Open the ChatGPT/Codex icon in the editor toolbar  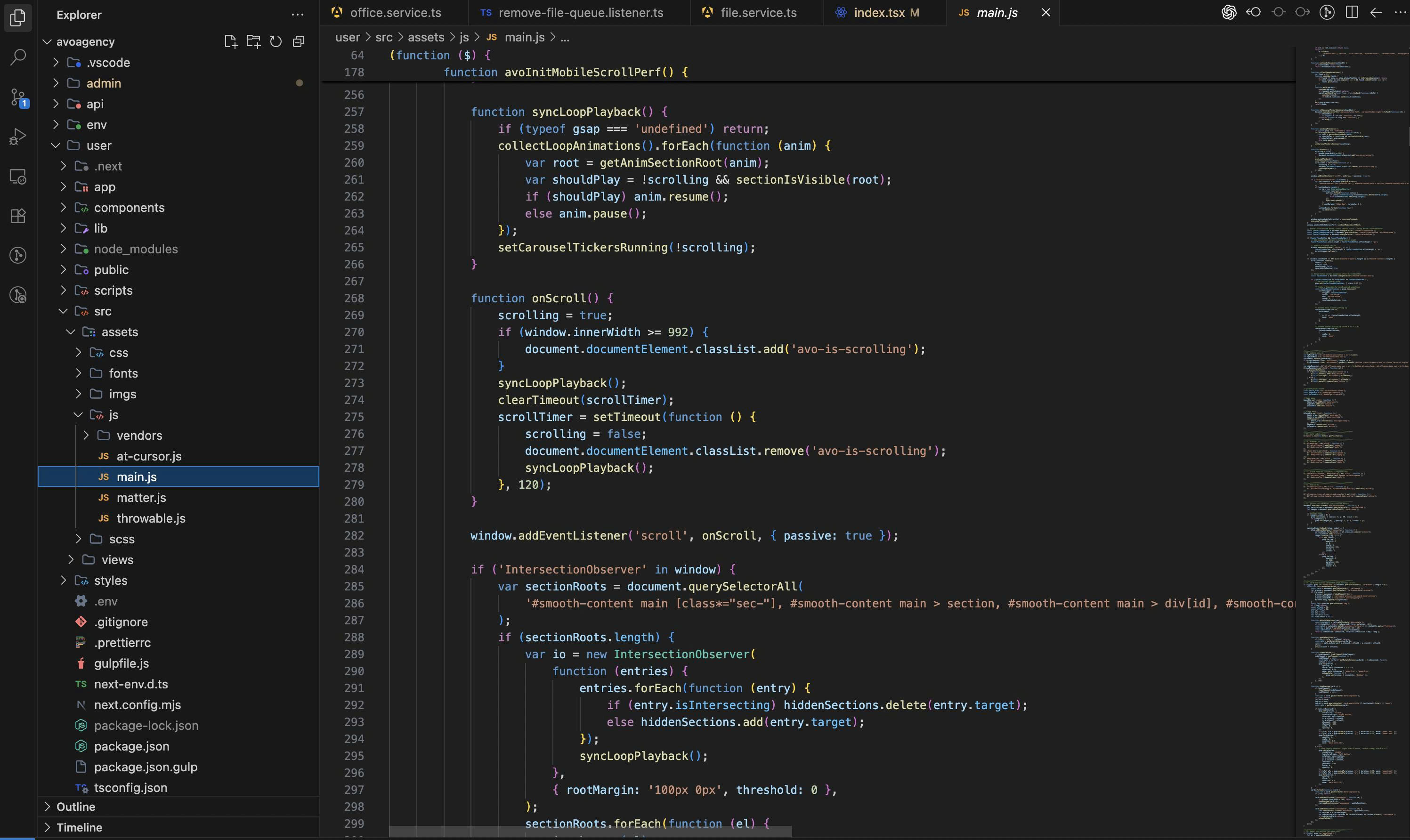tap(1229, 12)
